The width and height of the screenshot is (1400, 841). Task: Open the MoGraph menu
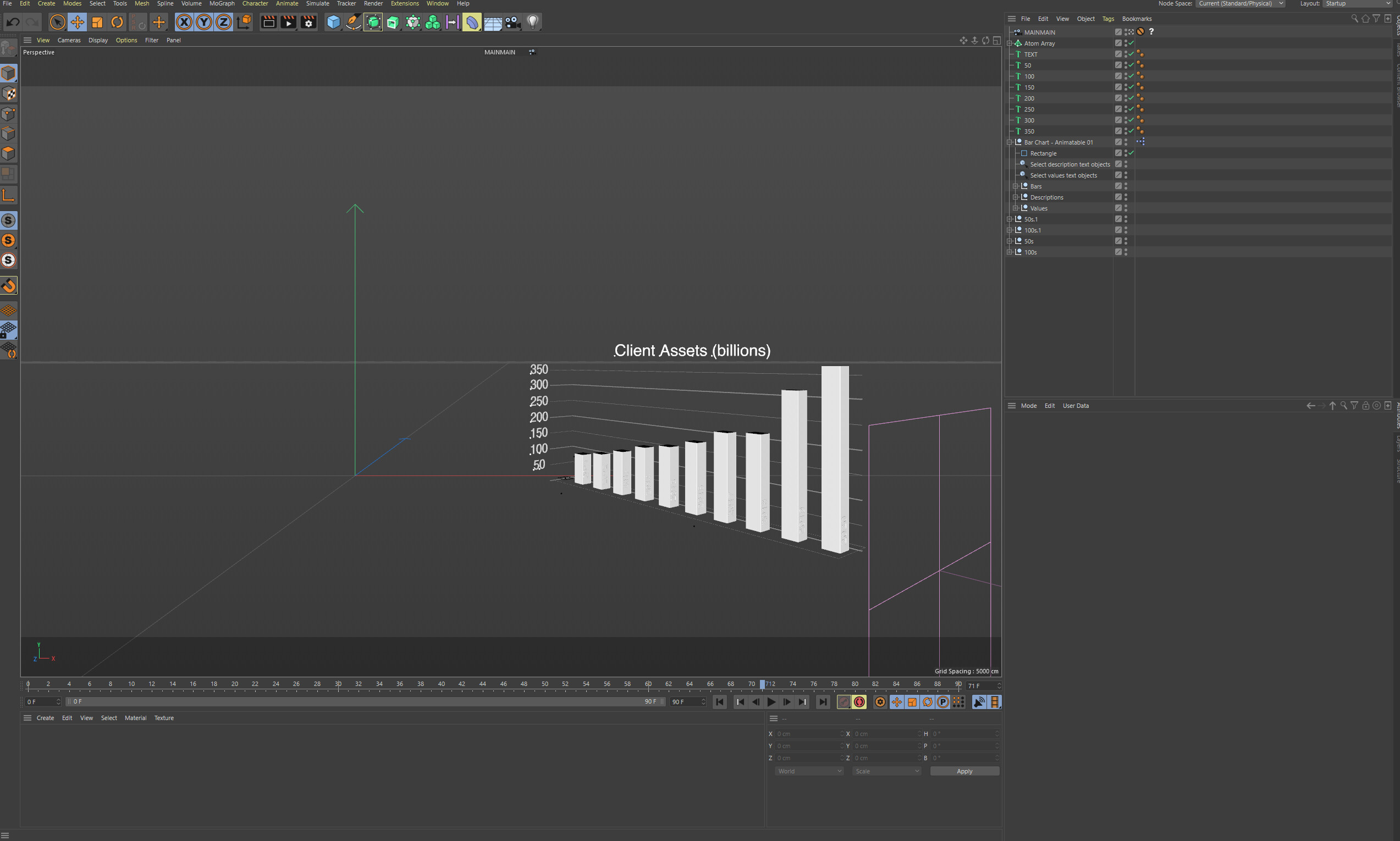tap(222, 3)
